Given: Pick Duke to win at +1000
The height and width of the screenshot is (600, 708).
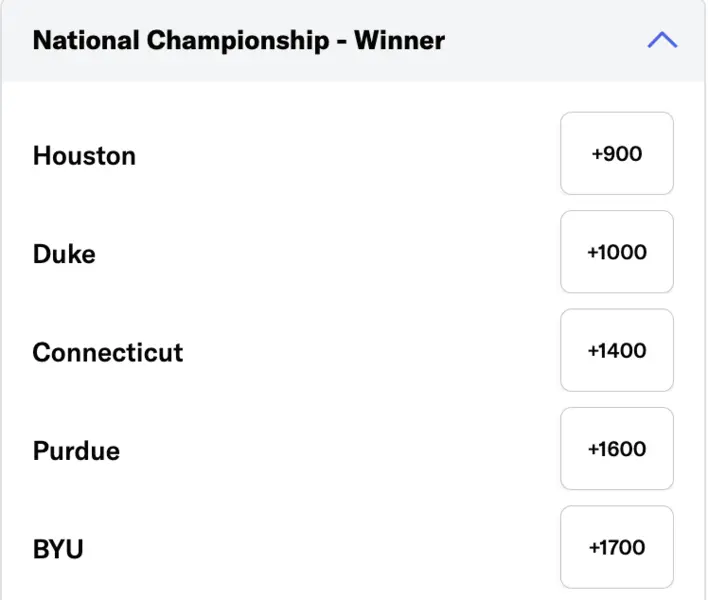Looking at the screenshot, I should [x=616, y=252].
